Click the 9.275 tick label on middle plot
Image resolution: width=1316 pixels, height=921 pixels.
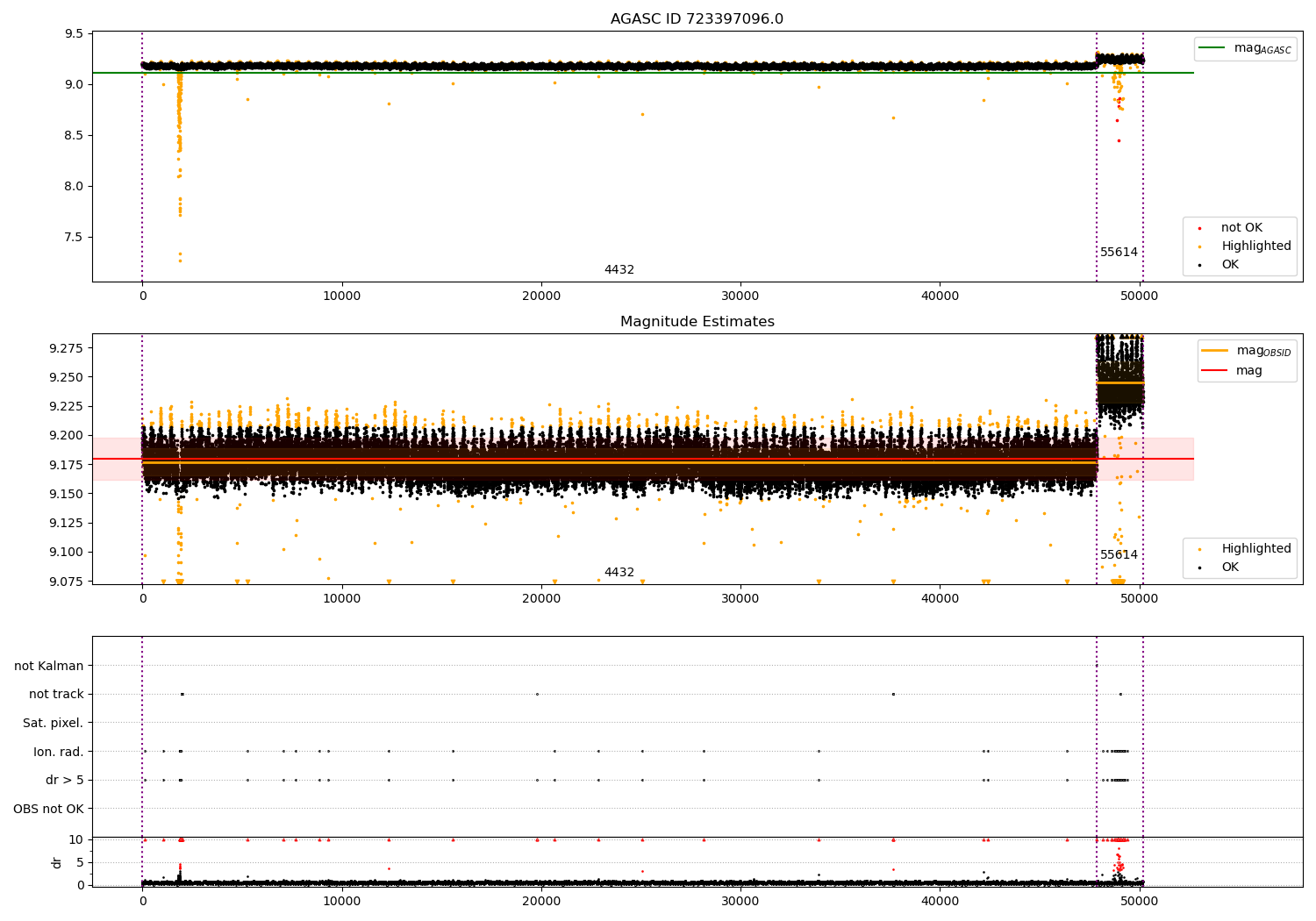68,348
